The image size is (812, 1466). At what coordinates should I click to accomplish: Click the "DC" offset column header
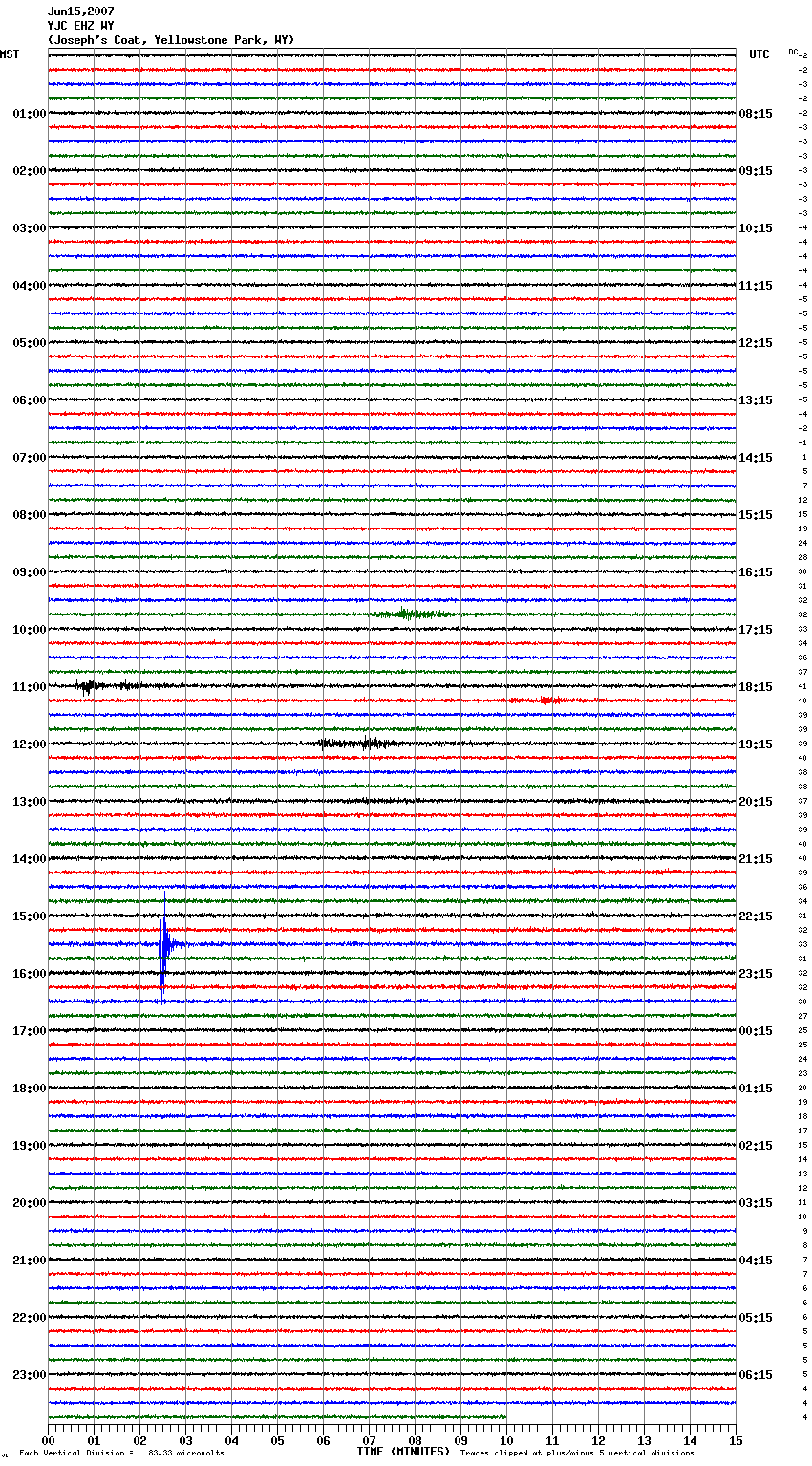(793, 52)
